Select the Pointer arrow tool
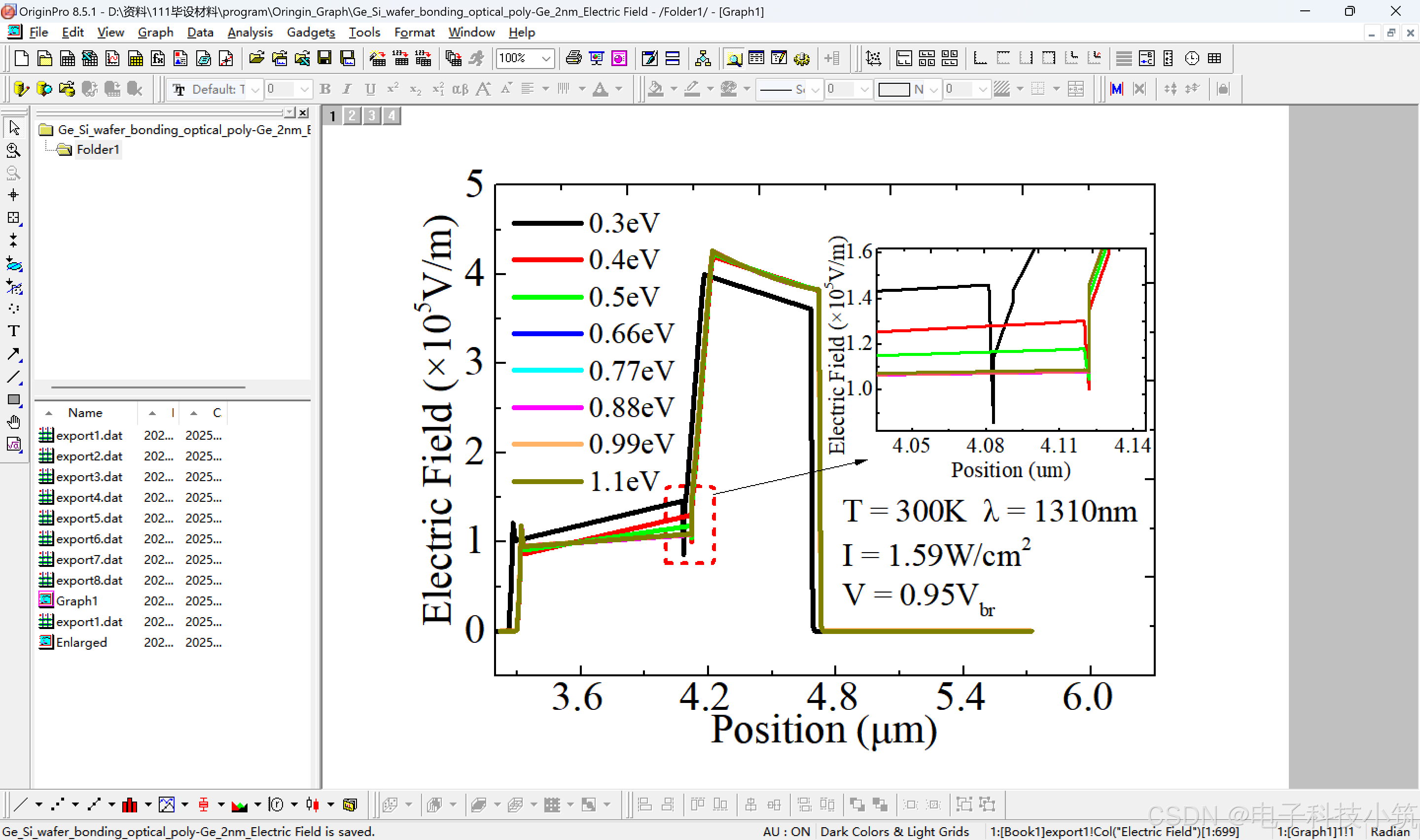 [14, 128]
